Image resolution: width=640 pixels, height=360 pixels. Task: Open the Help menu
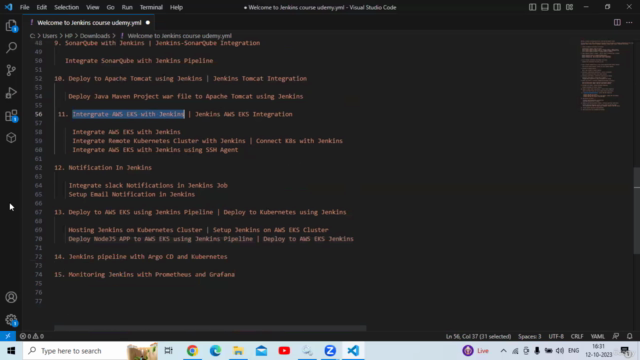pyautogui.click(x=176, y=7)
